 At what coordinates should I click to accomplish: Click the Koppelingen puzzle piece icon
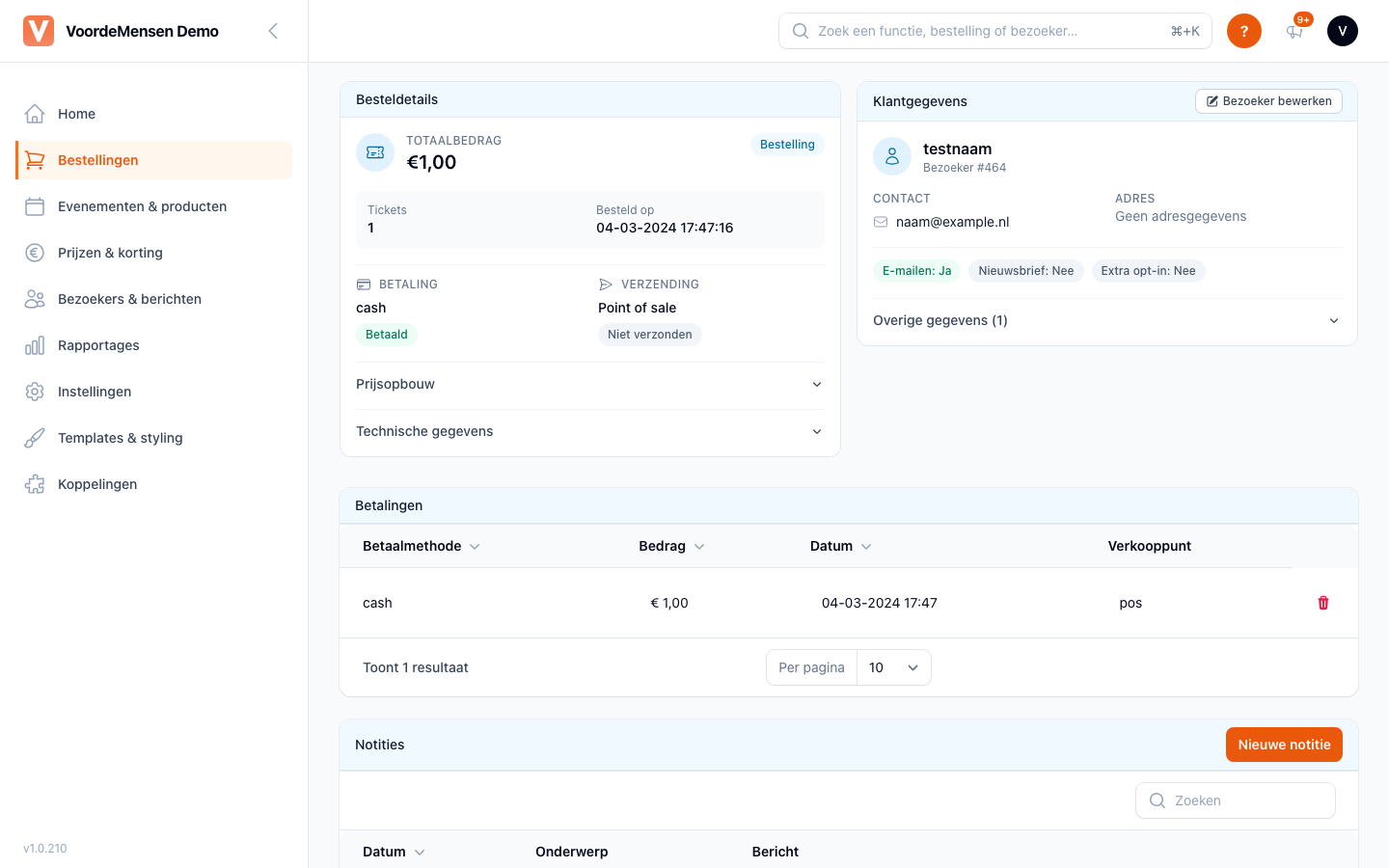(35, 484)
